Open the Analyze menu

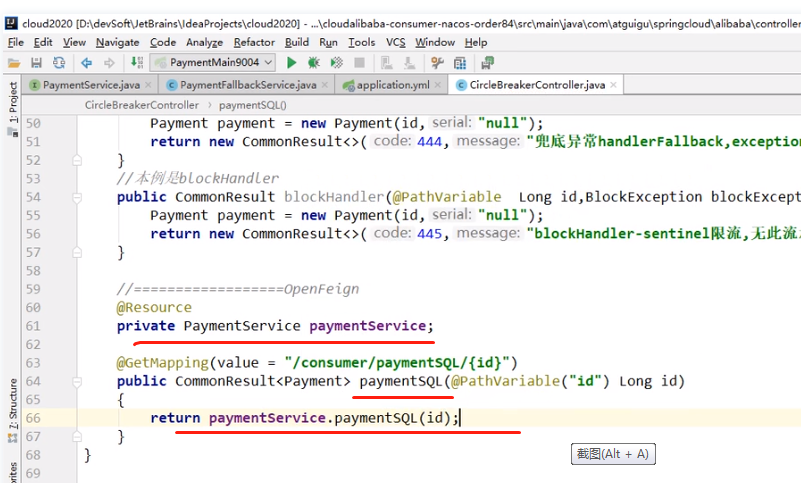click(x=204, y=42)
